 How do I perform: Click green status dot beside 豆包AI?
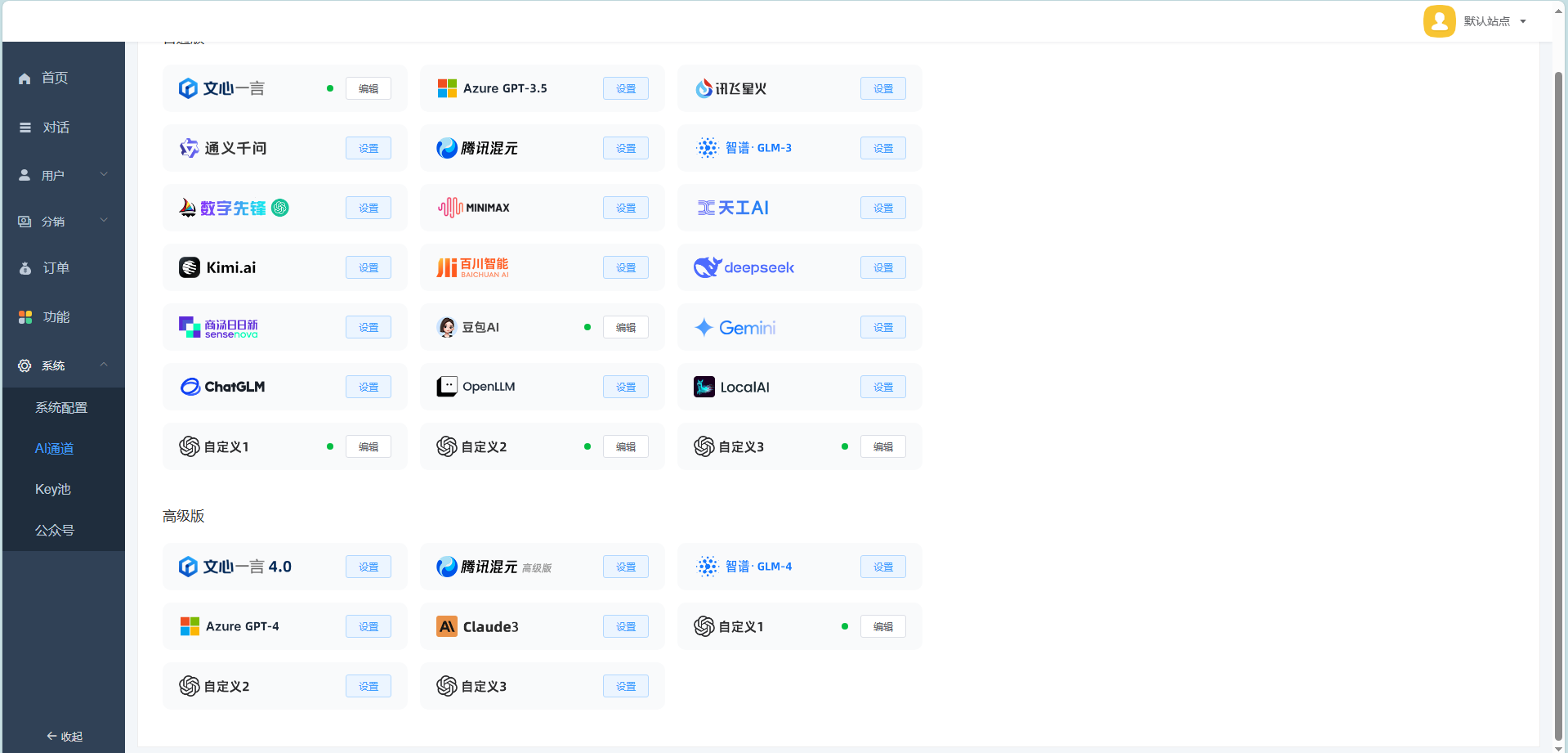tap(587, 327)
